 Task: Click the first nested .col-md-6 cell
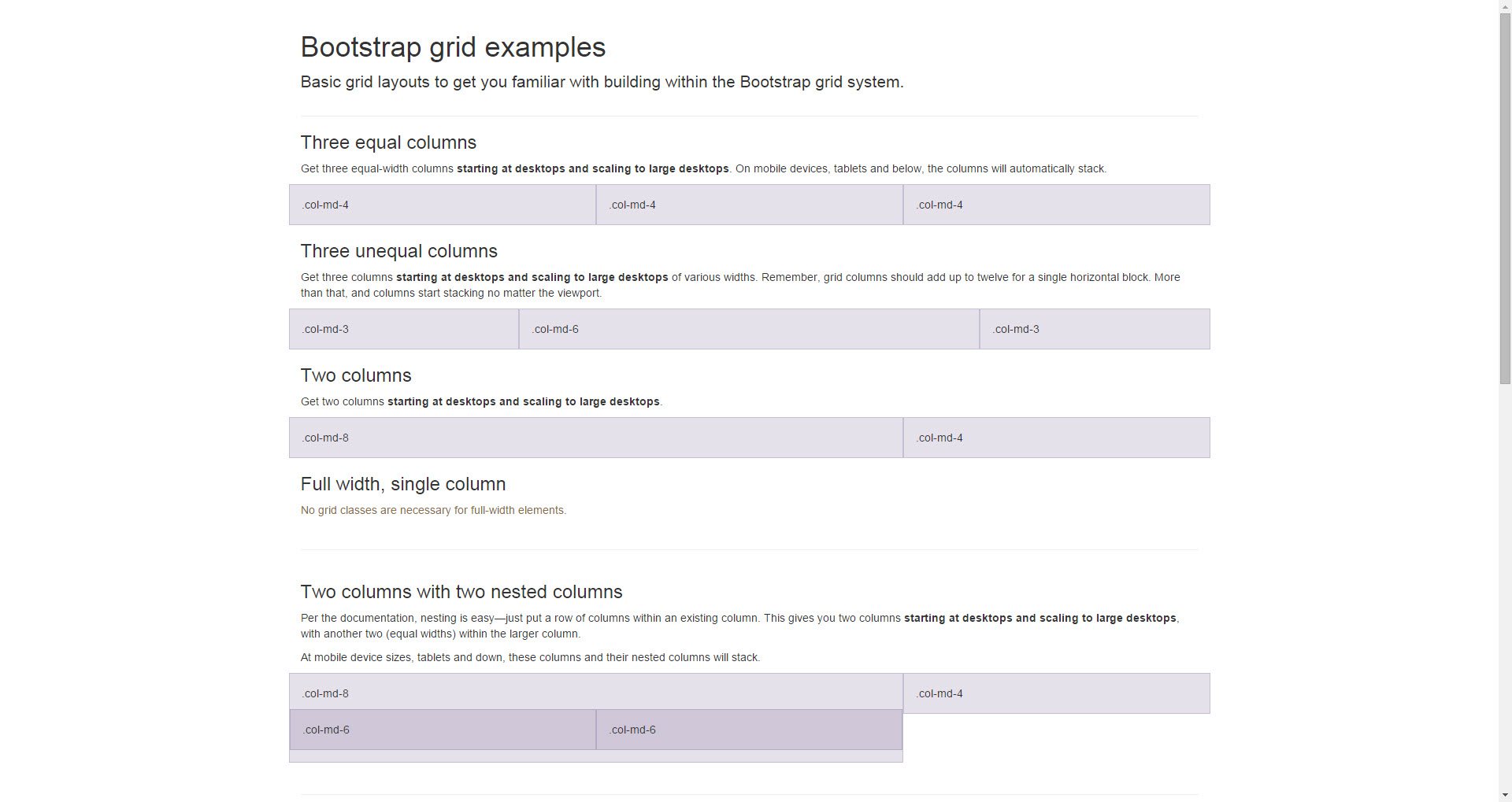pyautogui.click(x=443, y=730)
